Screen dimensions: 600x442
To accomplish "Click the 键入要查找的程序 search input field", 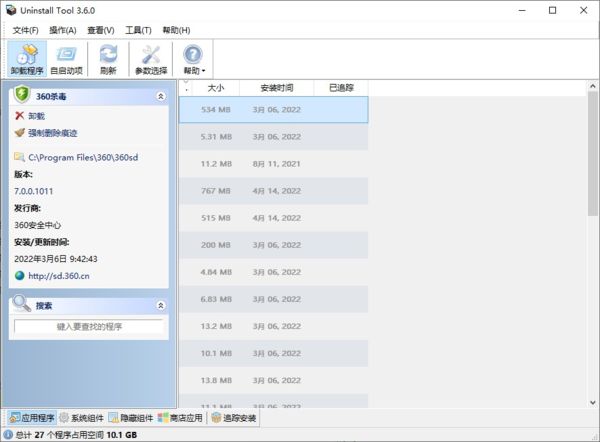I will click(x=89, y=326).
